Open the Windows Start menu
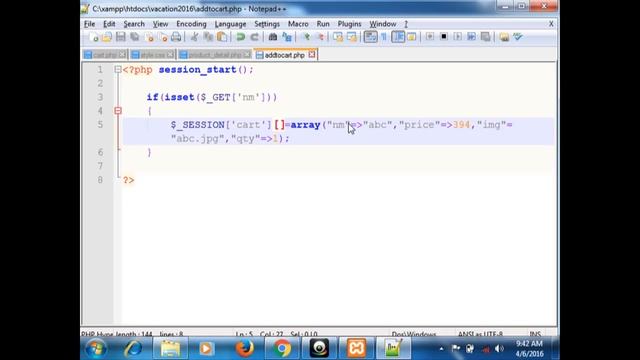The image size is (640, 360). click(96, 349)
